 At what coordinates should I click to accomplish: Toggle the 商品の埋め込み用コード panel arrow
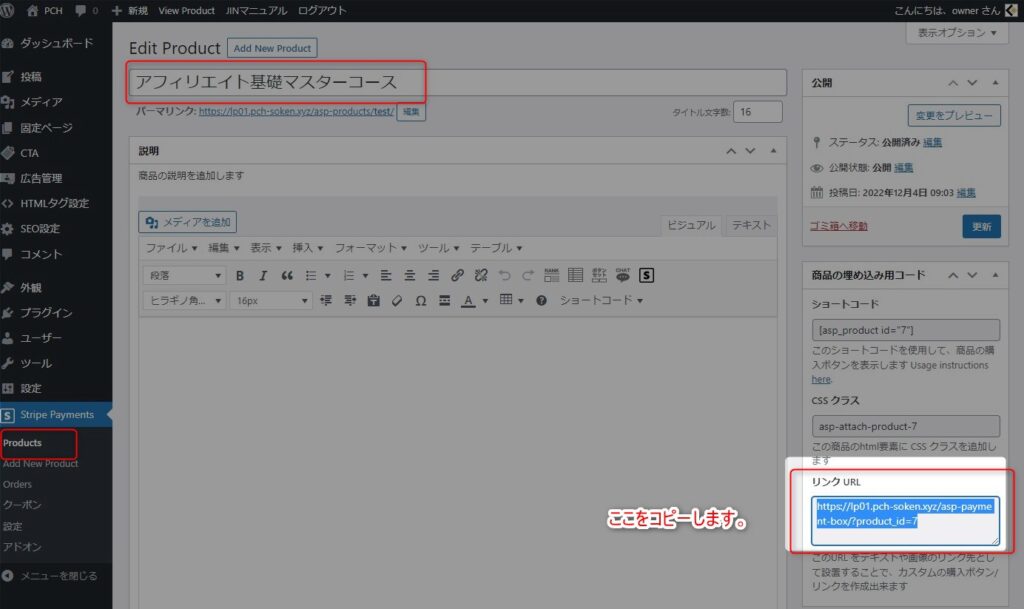pyautogui.click(x=994, y=275)
